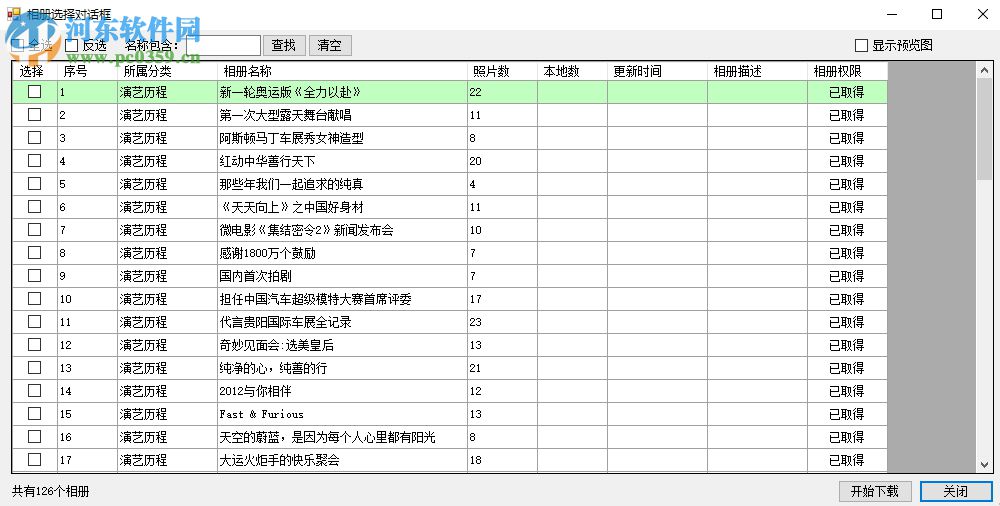1000x506 pixels.
Task: Click the 更新时间 column header
Action: point(657,71)
